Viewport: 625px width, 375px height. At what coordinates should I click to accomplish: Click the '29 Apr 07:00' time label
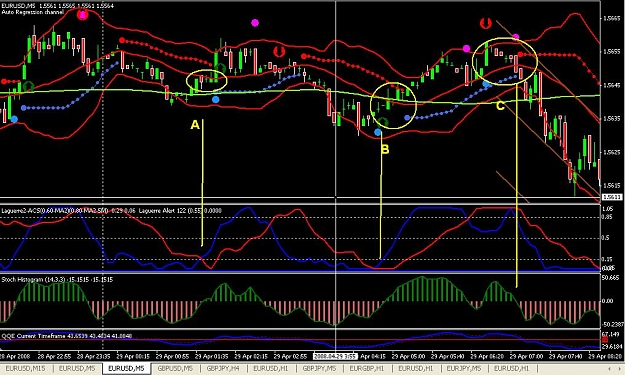pyautogui.click(x=526, y=356)
